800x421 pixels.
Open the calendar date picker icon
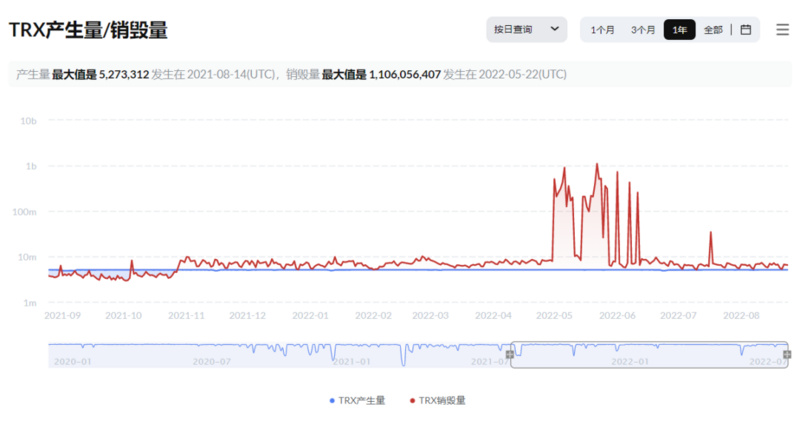(745, 30)
